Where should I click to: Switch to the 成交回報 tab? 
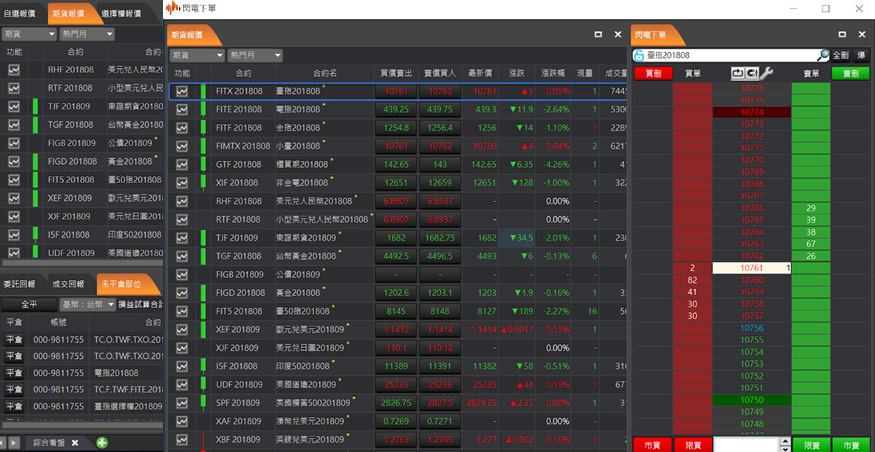coord(68,284)
